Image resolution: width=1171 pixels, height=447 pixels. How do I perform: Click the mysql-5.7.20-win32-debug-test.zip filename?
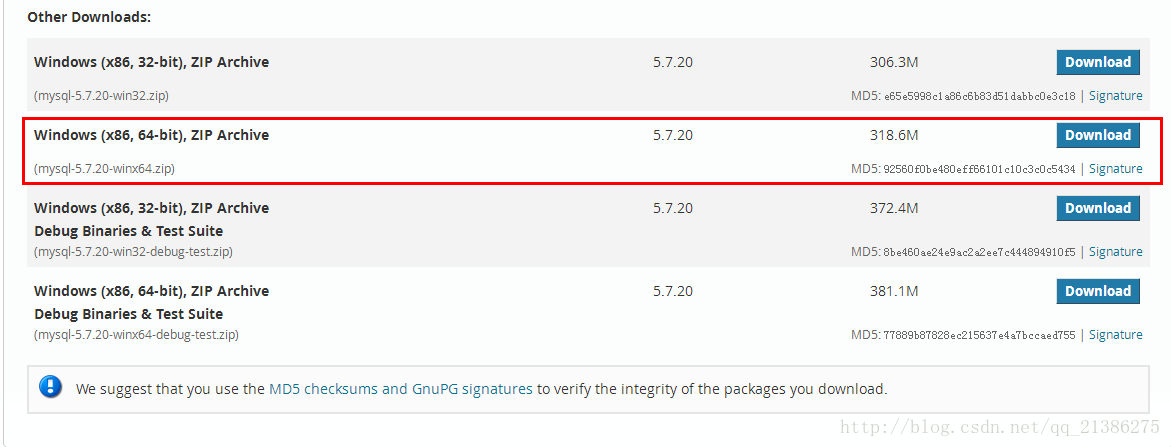tap(134, 251)
